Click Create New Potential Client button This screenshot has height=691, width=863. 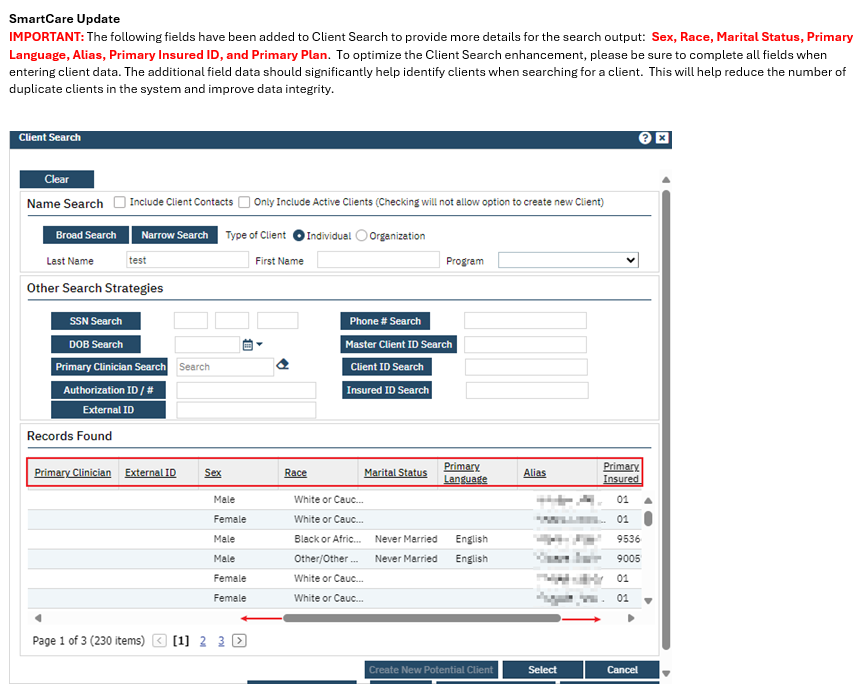click(x=431, y=670)
